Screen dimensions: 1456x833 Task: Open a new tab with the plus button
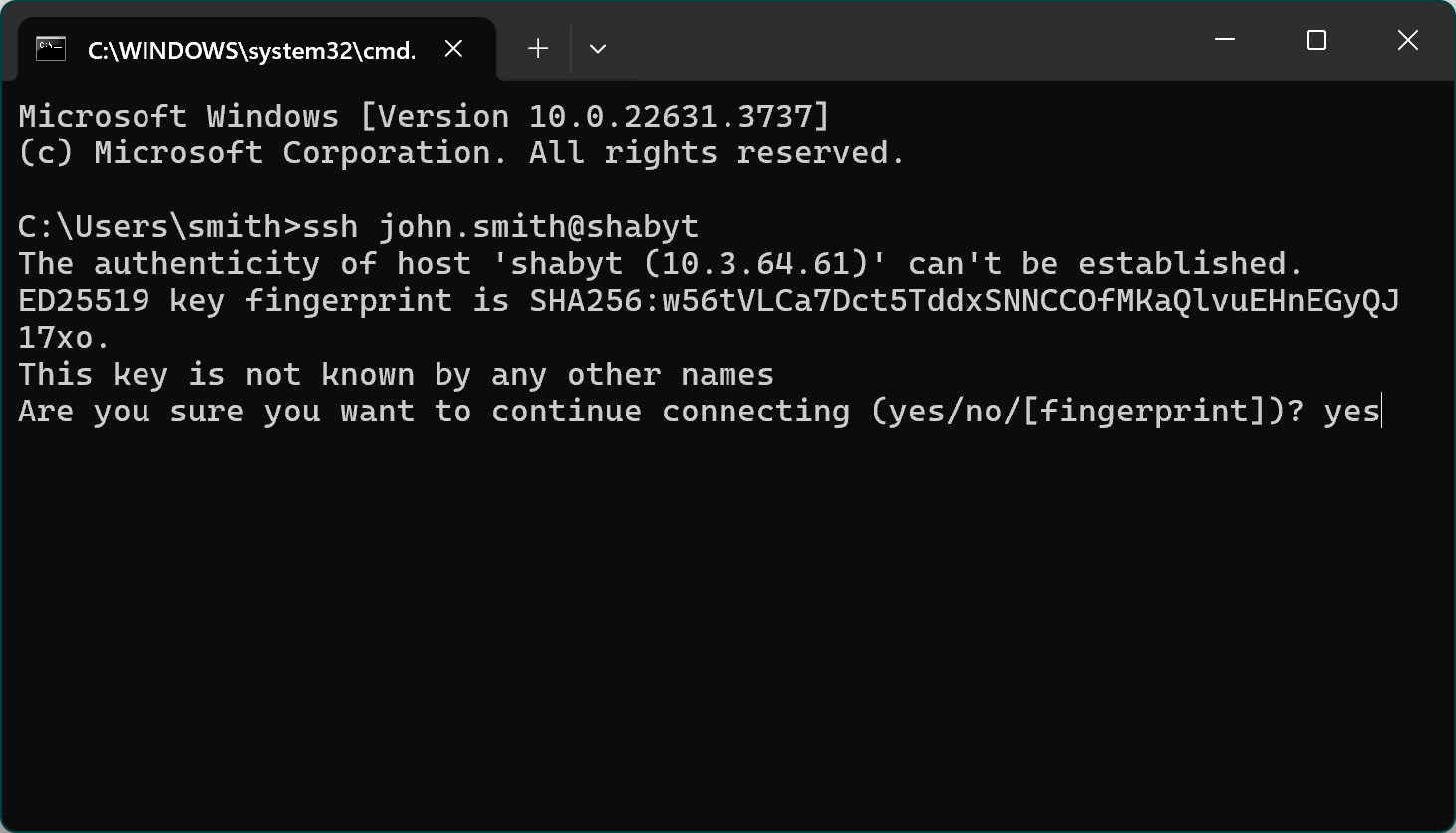(x=538, y=49)
